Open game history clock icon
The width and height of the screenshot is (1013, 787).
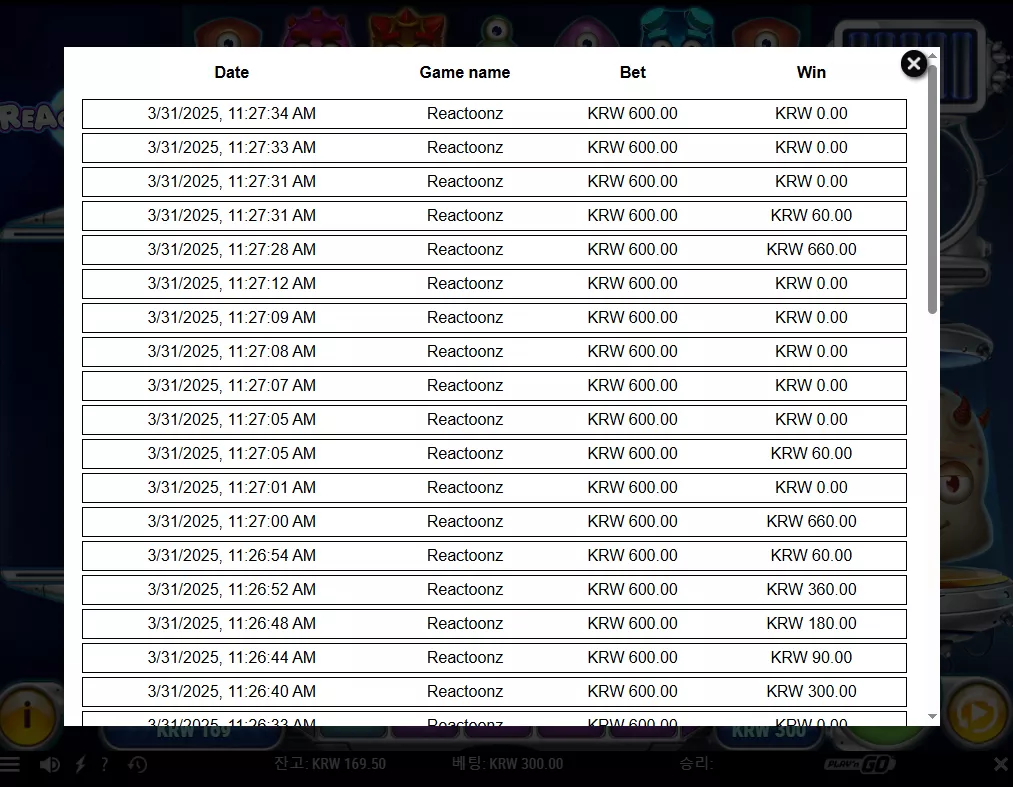tap(137, 764)
